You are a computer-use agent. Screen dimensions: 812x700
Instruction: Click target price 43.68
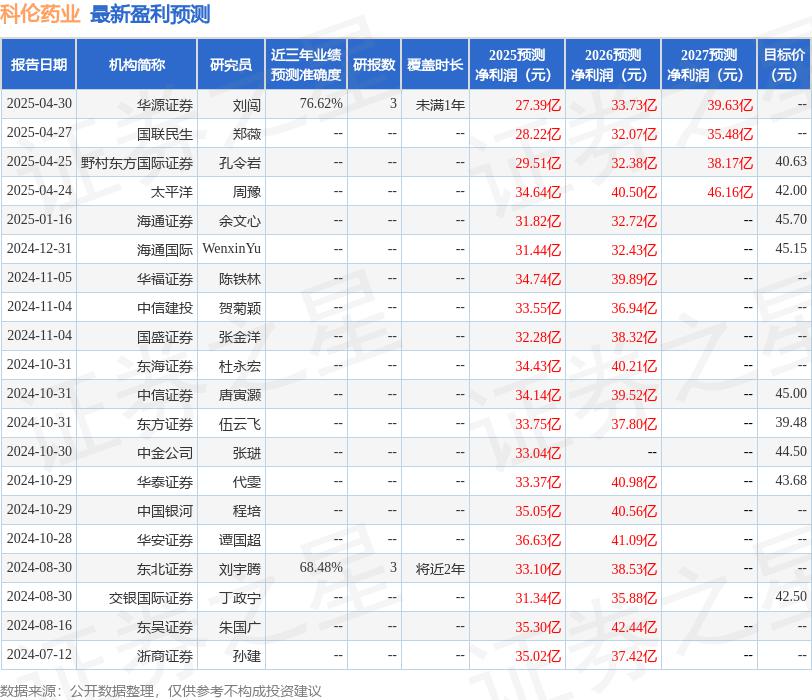(x=791, y=480)
